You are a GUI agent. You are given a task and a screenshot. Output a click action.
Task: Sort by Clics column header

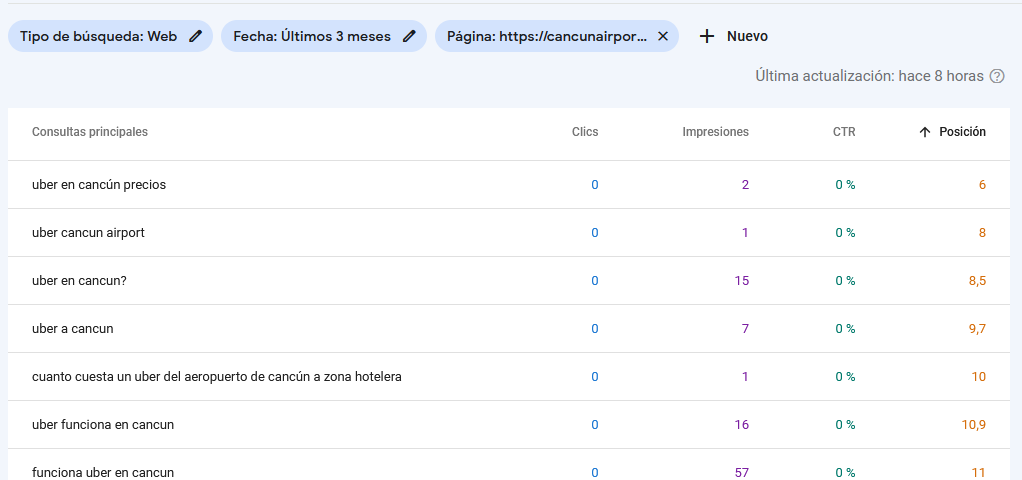click(x=585, y=132)
